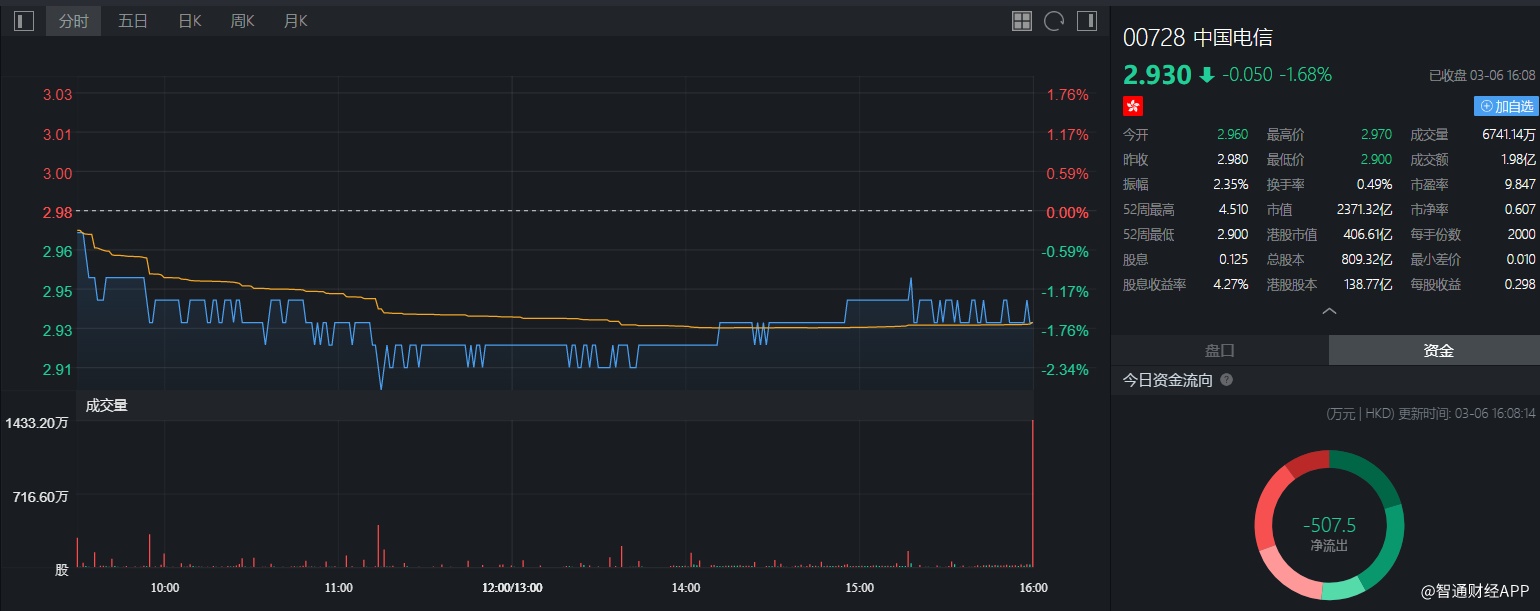Open the multi-chart grid layout icon
The image size is (1540, 611).
tap(1021, 21)
